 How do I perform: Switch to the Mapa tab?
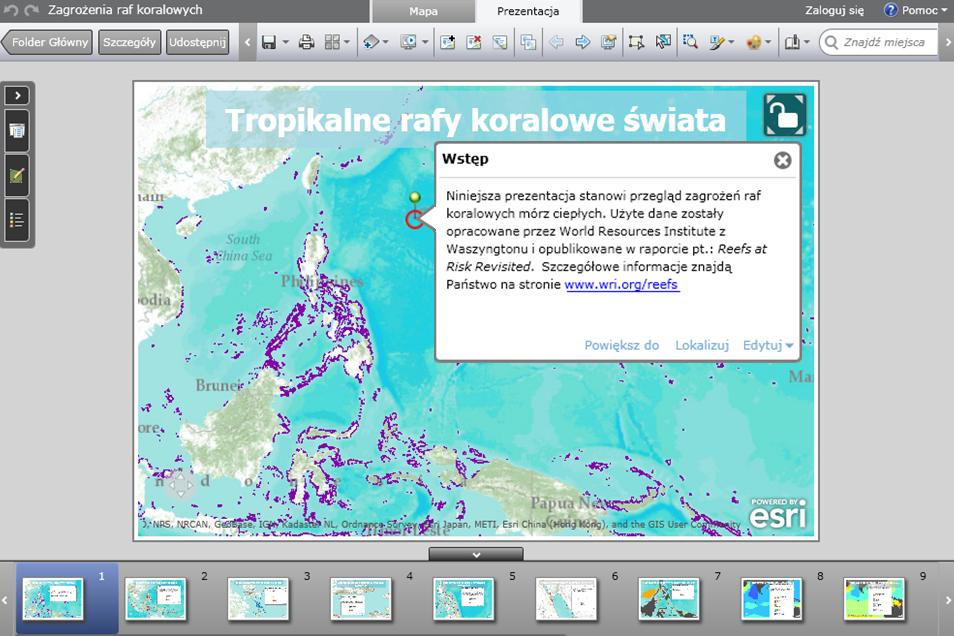tap(424, 12)
